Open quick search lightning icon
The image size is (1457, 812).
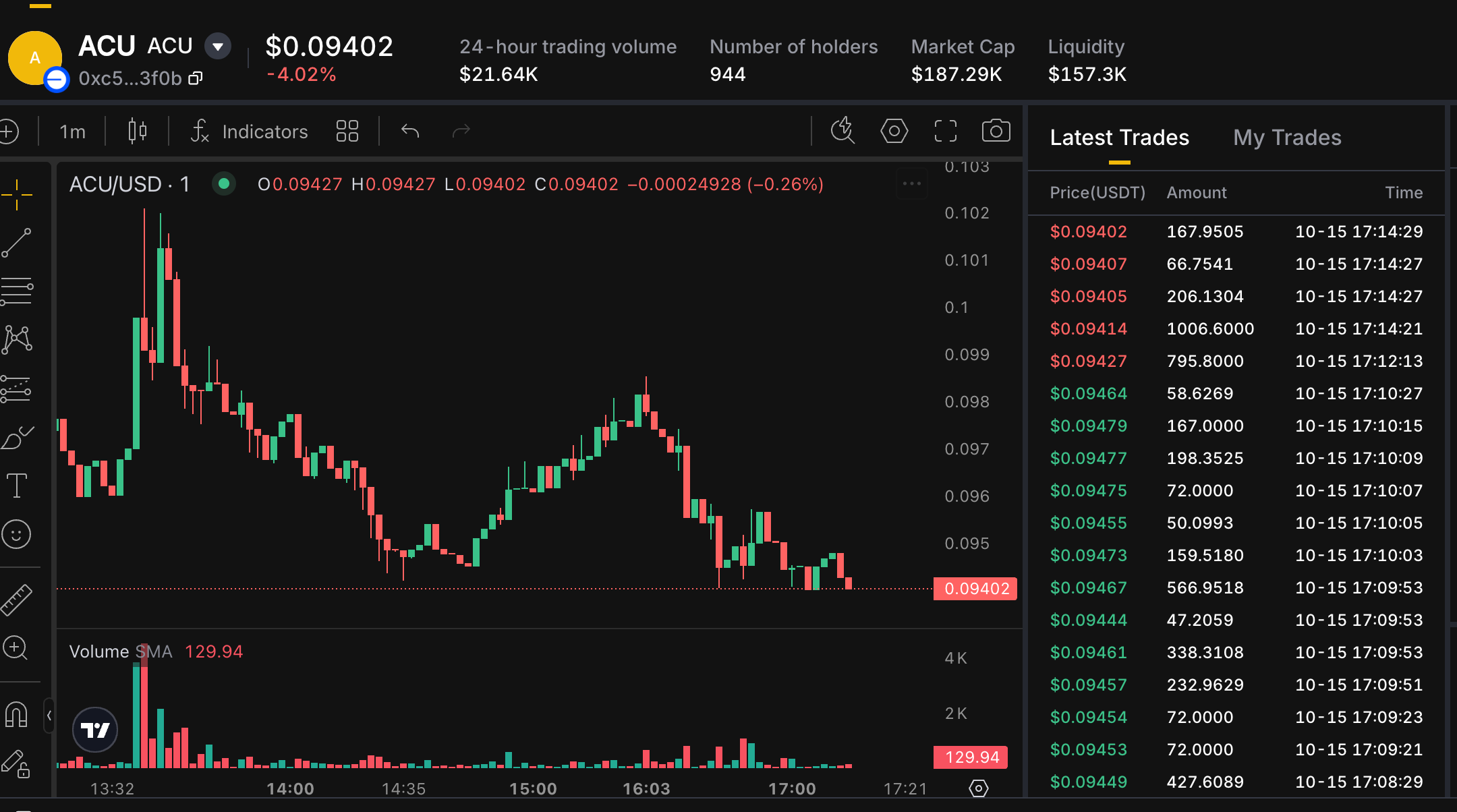click(x=842, y=131)
